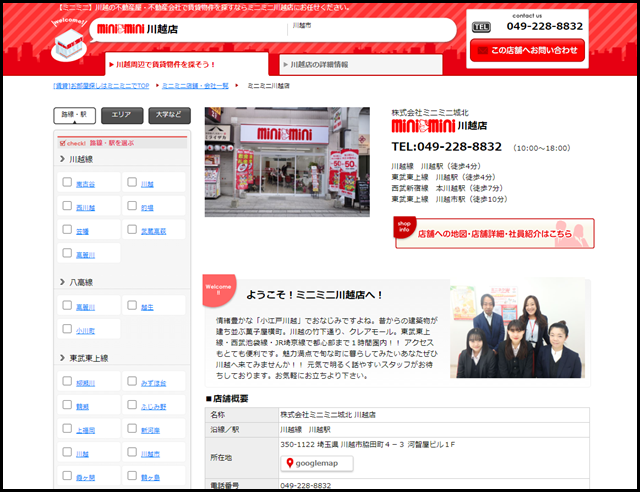Enable the 笠幡 station checkbox

pos(67,229)
